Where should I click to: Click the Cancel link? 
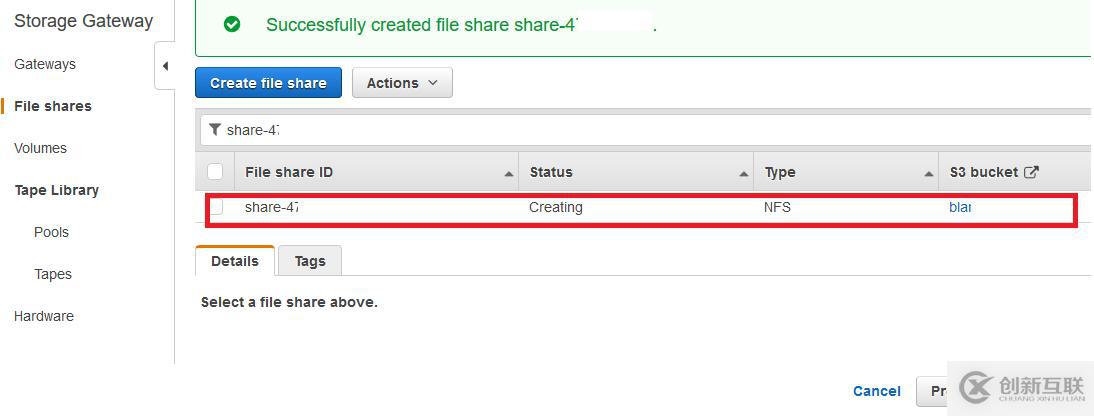877,391
